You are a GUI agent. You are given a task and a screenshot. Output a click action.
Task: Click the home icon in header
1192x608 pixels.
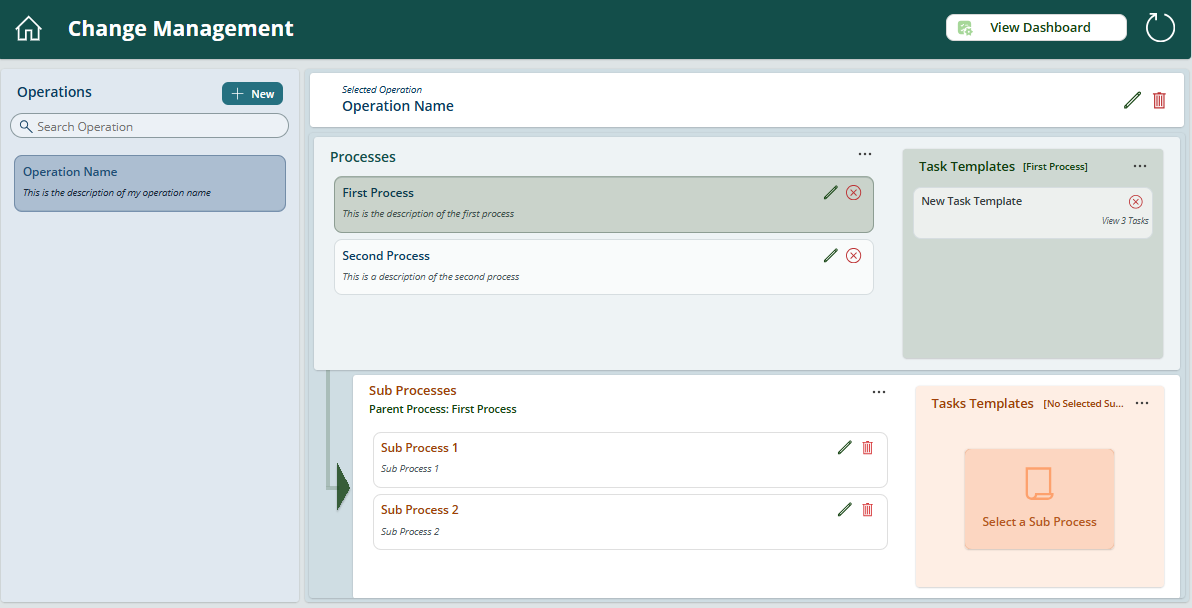click(29, 29)
